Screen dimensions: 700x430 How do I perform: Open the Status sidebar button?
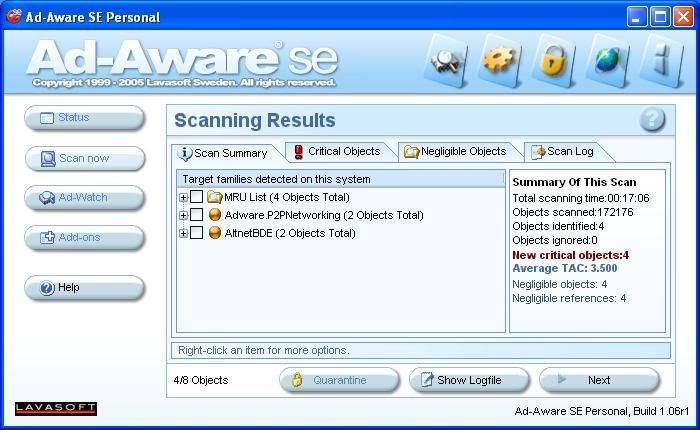tap(85, 118)
